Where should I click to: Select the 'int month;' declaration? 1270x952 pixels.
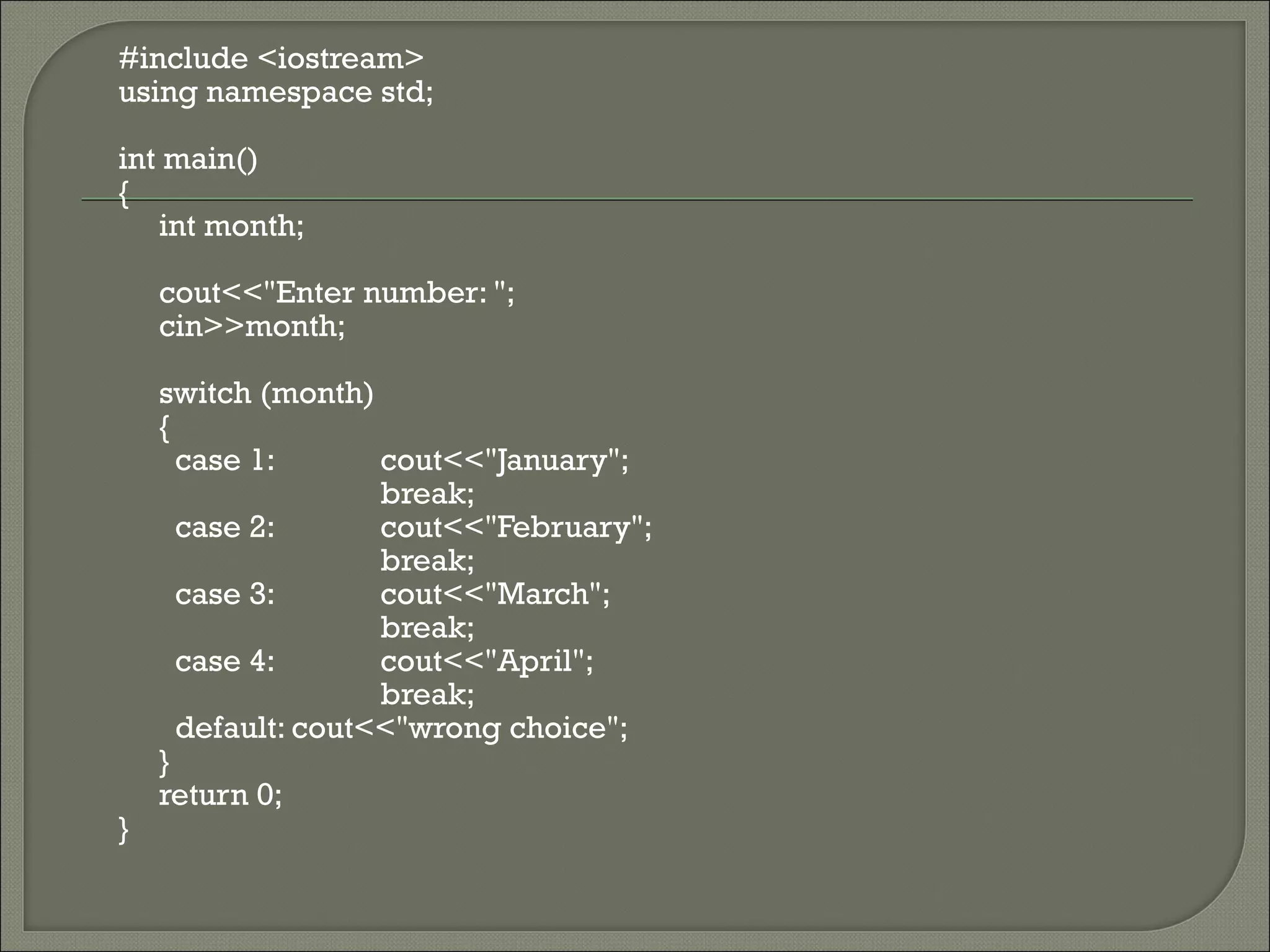231,226
